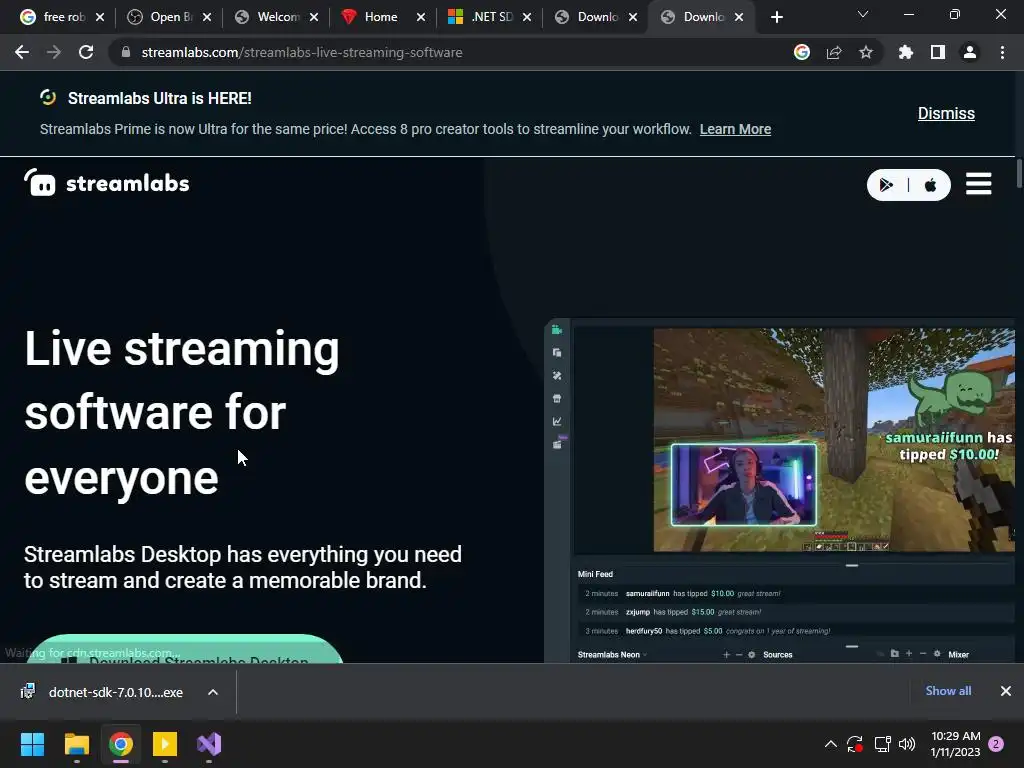
Task: Open the Learn More link
Action: point(735,129)
